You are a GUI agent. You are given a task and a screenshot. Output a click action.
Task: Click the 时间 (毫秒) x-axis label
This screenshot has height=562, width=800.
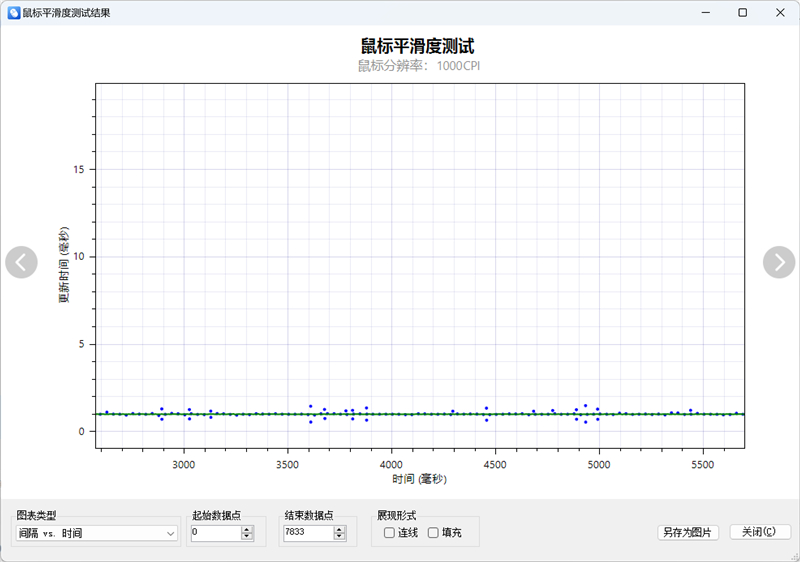420,480
